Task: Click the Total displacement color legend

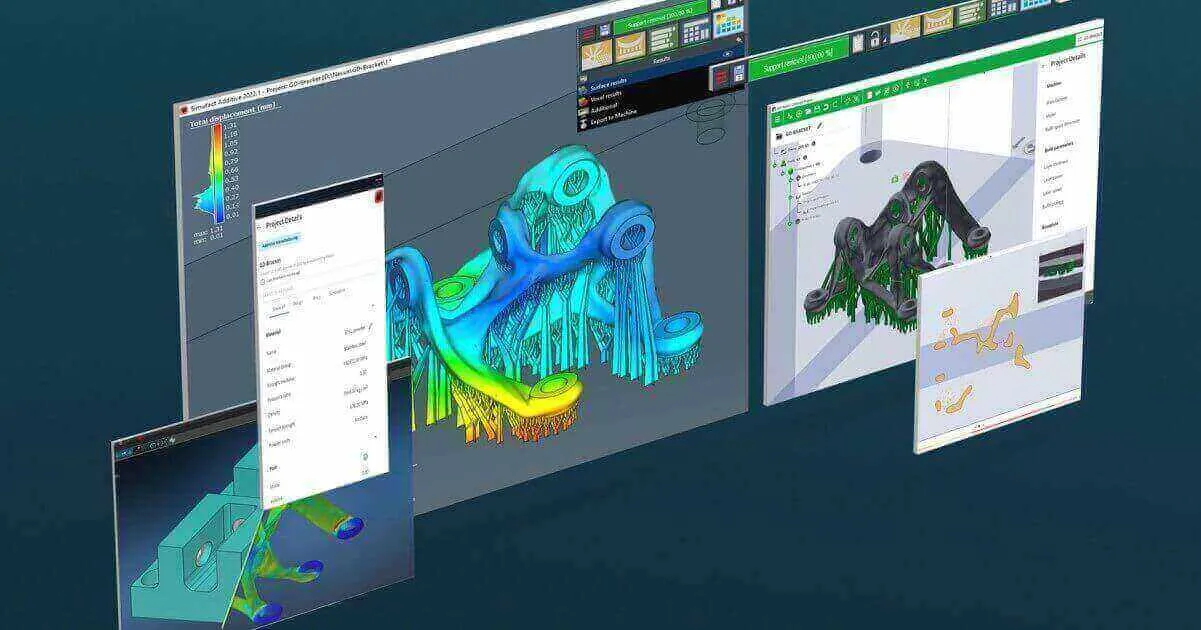Action: tap(215, 170)
